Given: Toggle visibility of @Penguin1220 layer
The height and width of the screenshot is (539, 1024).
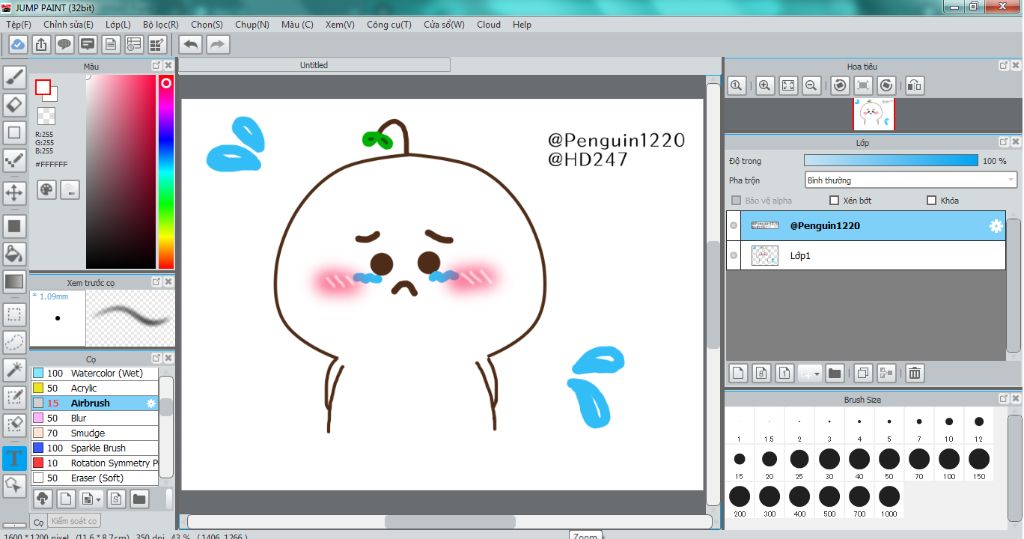Looking at the screenshot, I should (x=734, y=225).
